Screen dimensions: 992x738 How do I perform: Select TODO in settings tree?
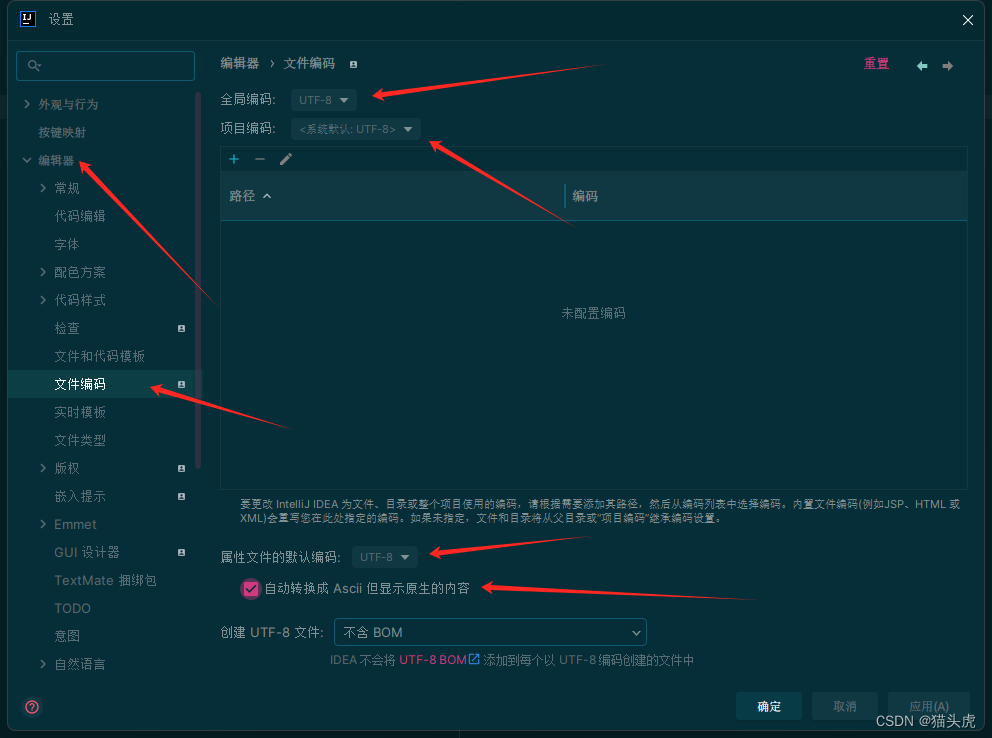[72, 608]
